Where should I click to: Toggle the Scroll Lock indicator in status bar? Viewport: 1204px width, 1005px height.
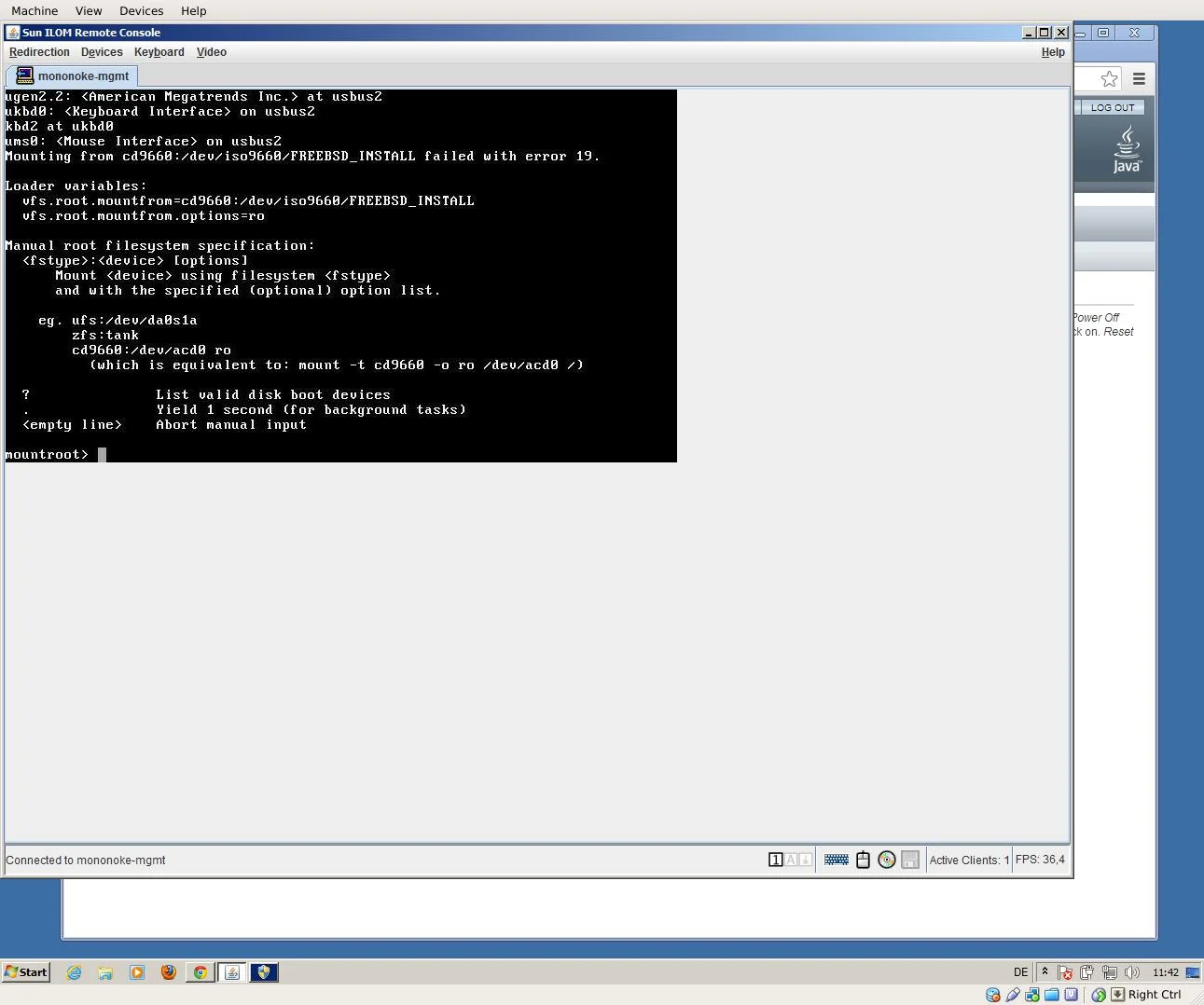pyautogui.click(x=806, y=860)
